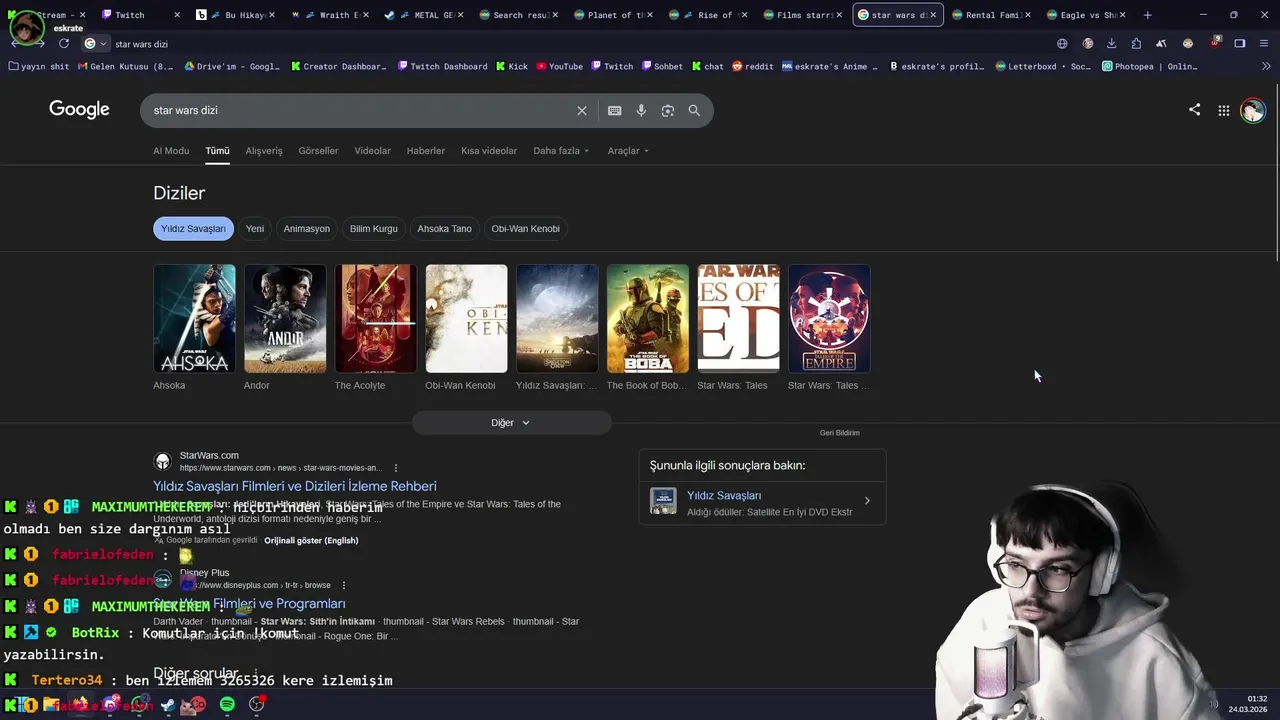Image resolution: width=1280 pixels, height=720 pixels.
Task: Open the extensions puzzle icon in toolbar
Action: click(1136, 44)
